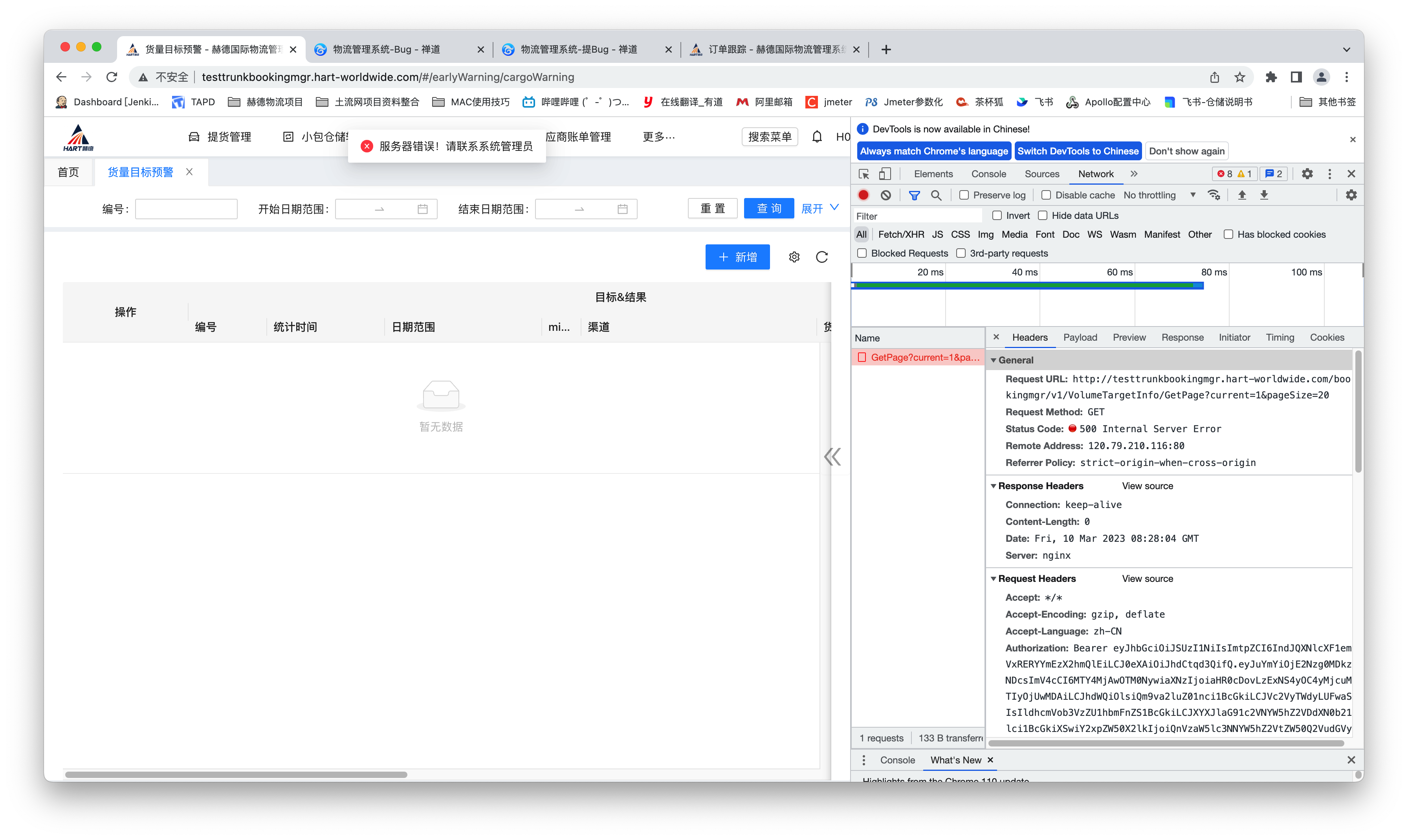Switch to the Response tab

(x=1182, y=337)
